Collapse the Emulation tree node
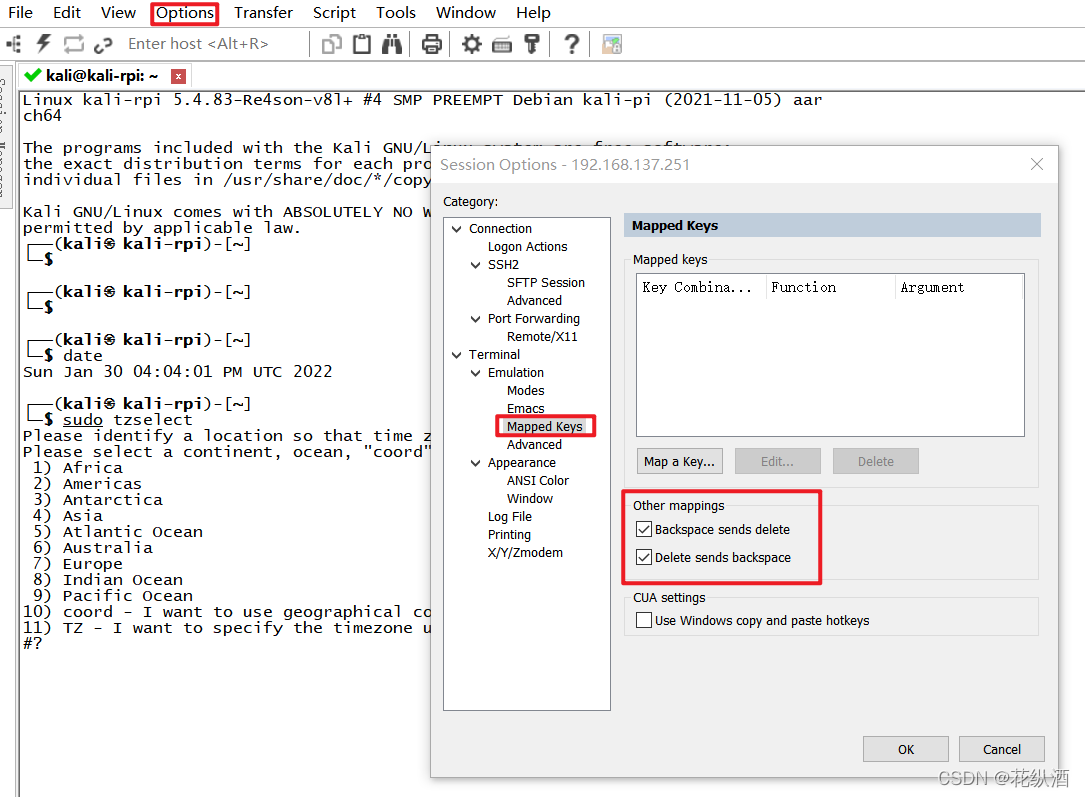The width and height of the screenshot is (1085, 797). pos(475,373)
